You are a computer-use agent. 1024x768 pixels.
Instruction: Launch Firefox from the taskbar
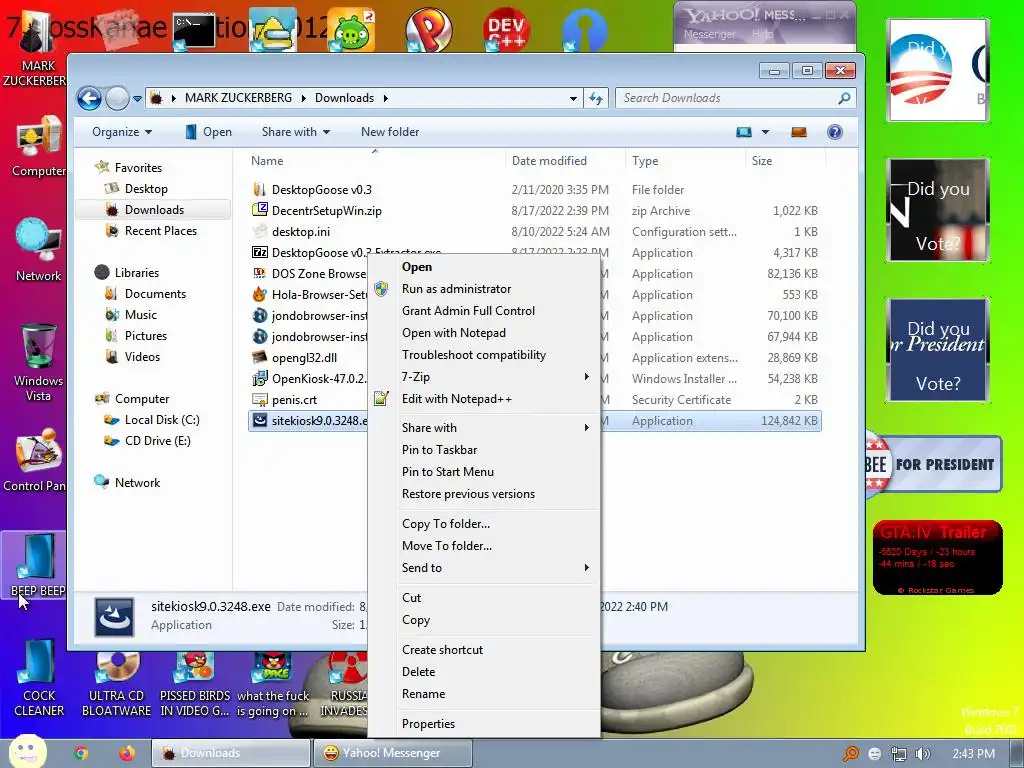(x=127, y=753)
